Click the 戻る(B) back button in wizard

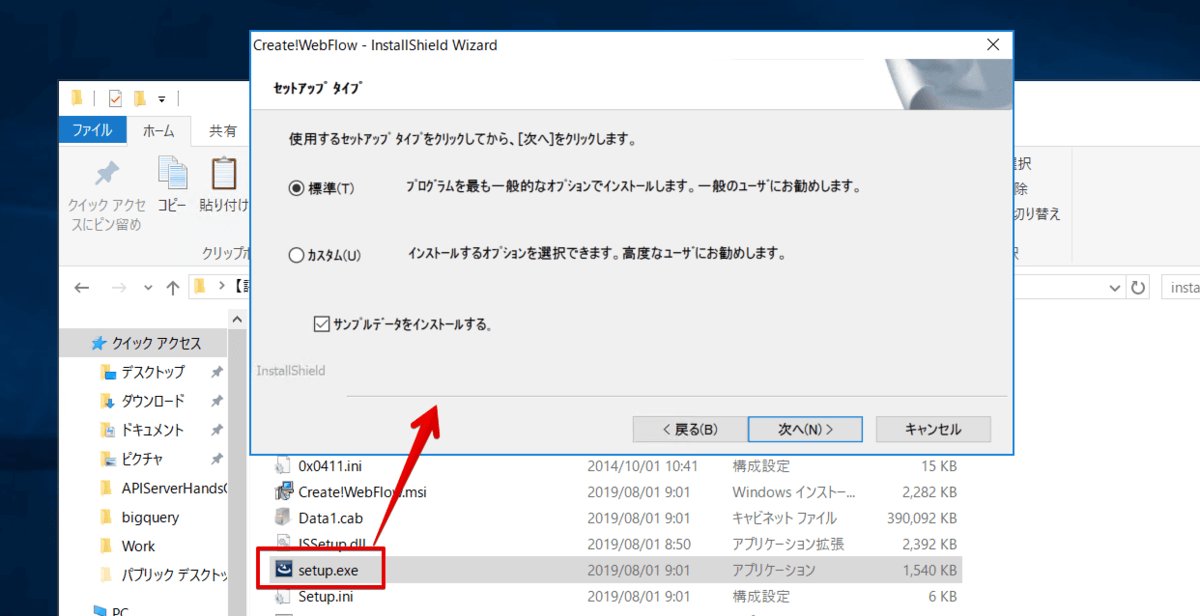(x=690, y=429)
